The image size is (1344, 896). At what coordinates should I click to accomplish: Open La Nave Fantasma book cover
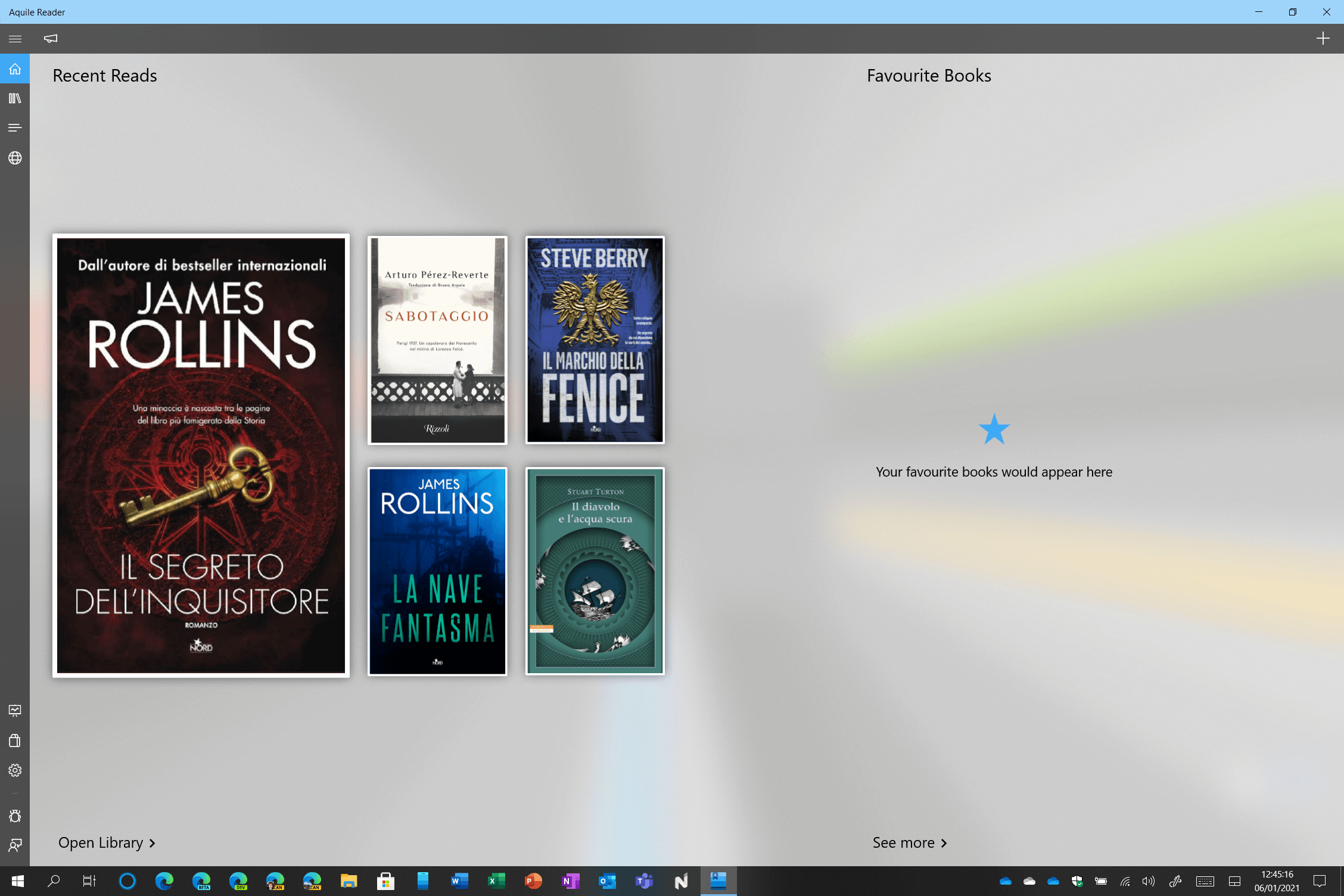[x=437, y=571]
